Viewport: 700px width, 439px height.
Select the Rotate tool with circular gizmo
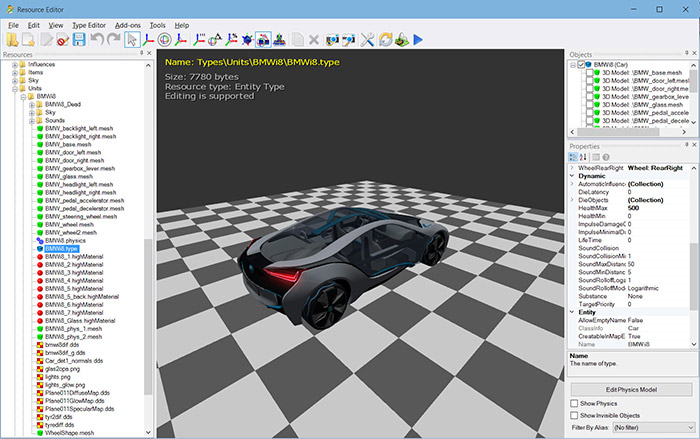point(164,40)
